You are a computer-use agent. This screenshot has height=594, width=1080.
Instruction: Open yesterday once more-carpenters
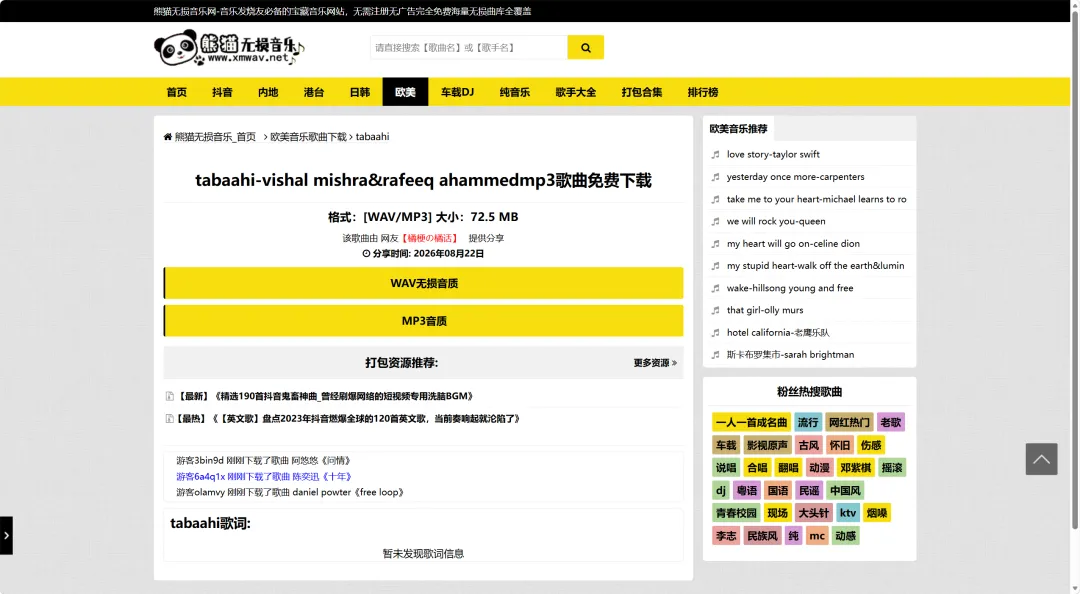pyautogui.click(x=795, y=176)
